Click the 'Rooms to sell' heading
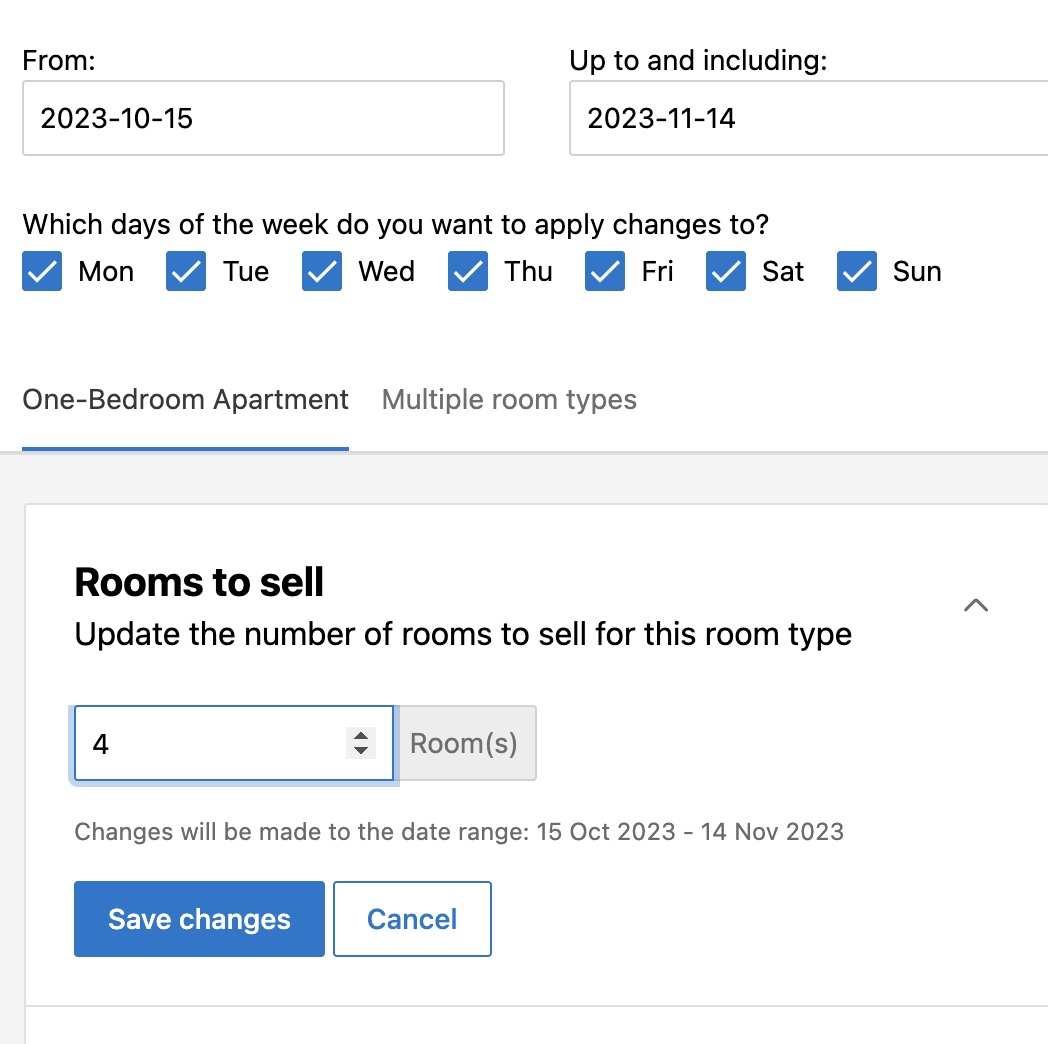 199,582
